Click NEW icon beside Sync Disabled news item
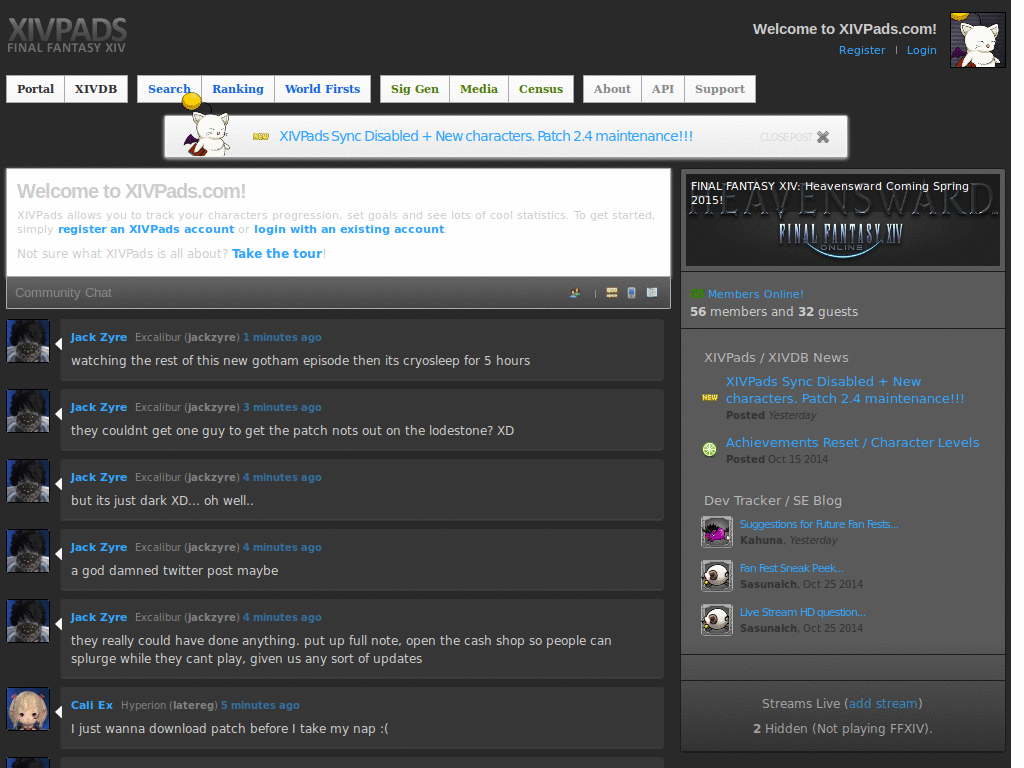This screenshot has height=768, width=1024. tap(710, 397)
